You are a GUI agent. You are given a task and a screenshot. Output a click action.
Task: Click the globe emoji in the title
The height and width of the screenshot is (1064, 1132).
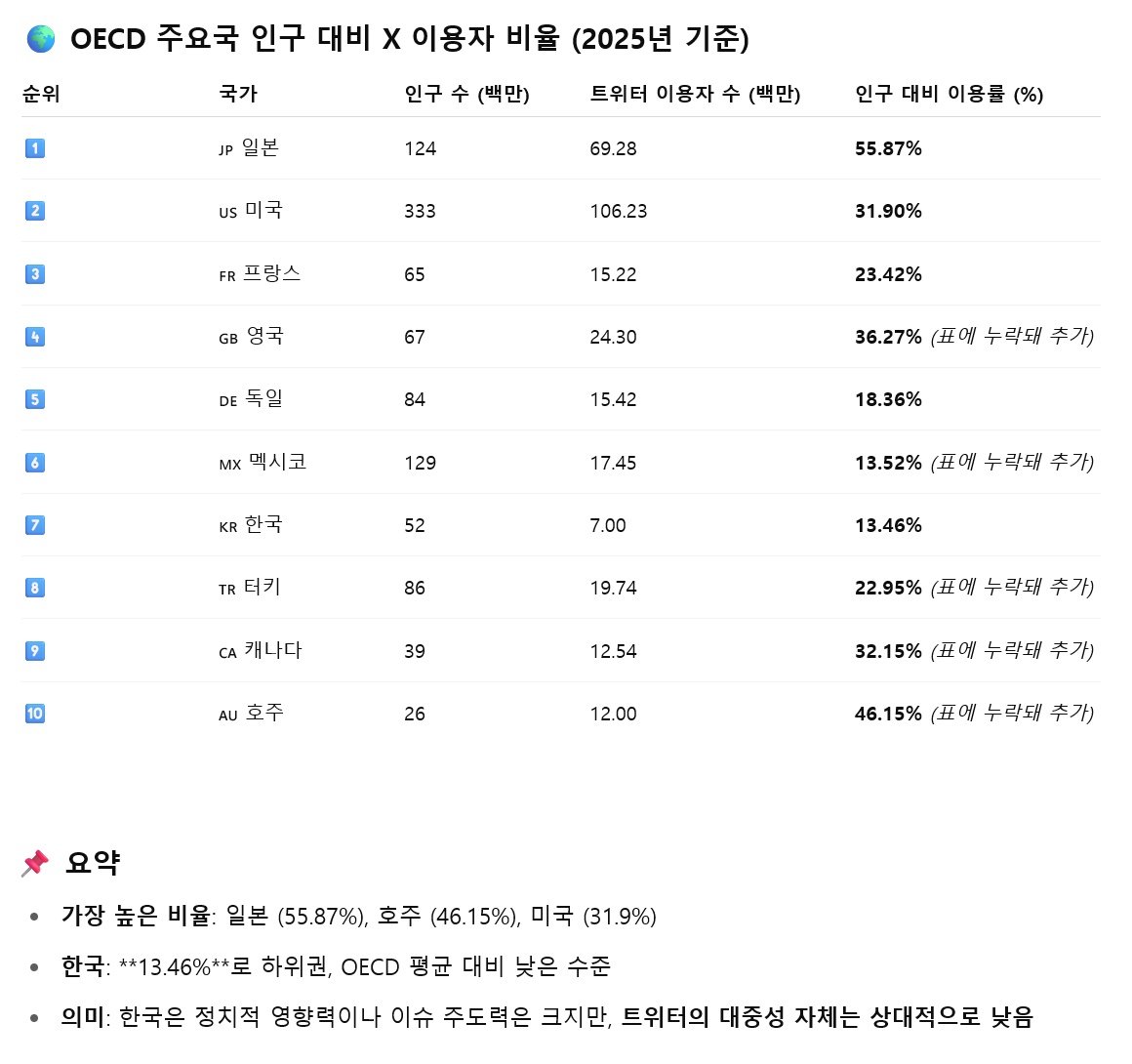coord(40,39)
